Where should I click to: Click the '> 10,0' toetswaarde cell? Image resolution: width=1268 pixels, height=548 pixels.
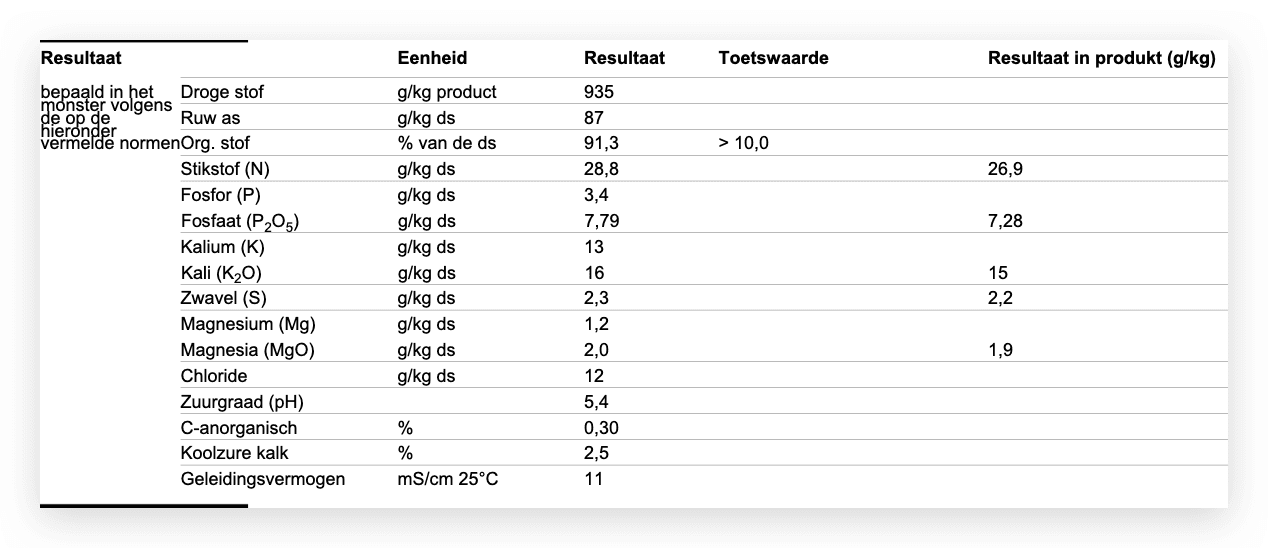743,143
